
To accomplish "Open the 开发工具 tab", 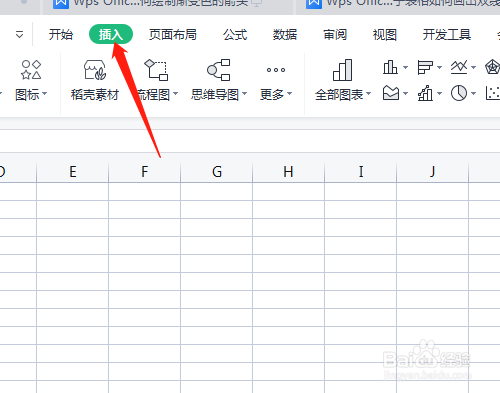I will pos(447,34).
